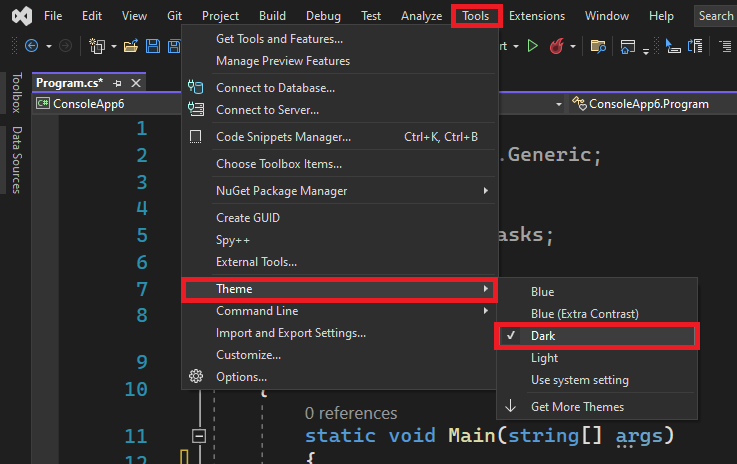This screenshot has height=464, width=737.
Task: Open the Toolbox side panel tab
Action: tap(16, 93)
